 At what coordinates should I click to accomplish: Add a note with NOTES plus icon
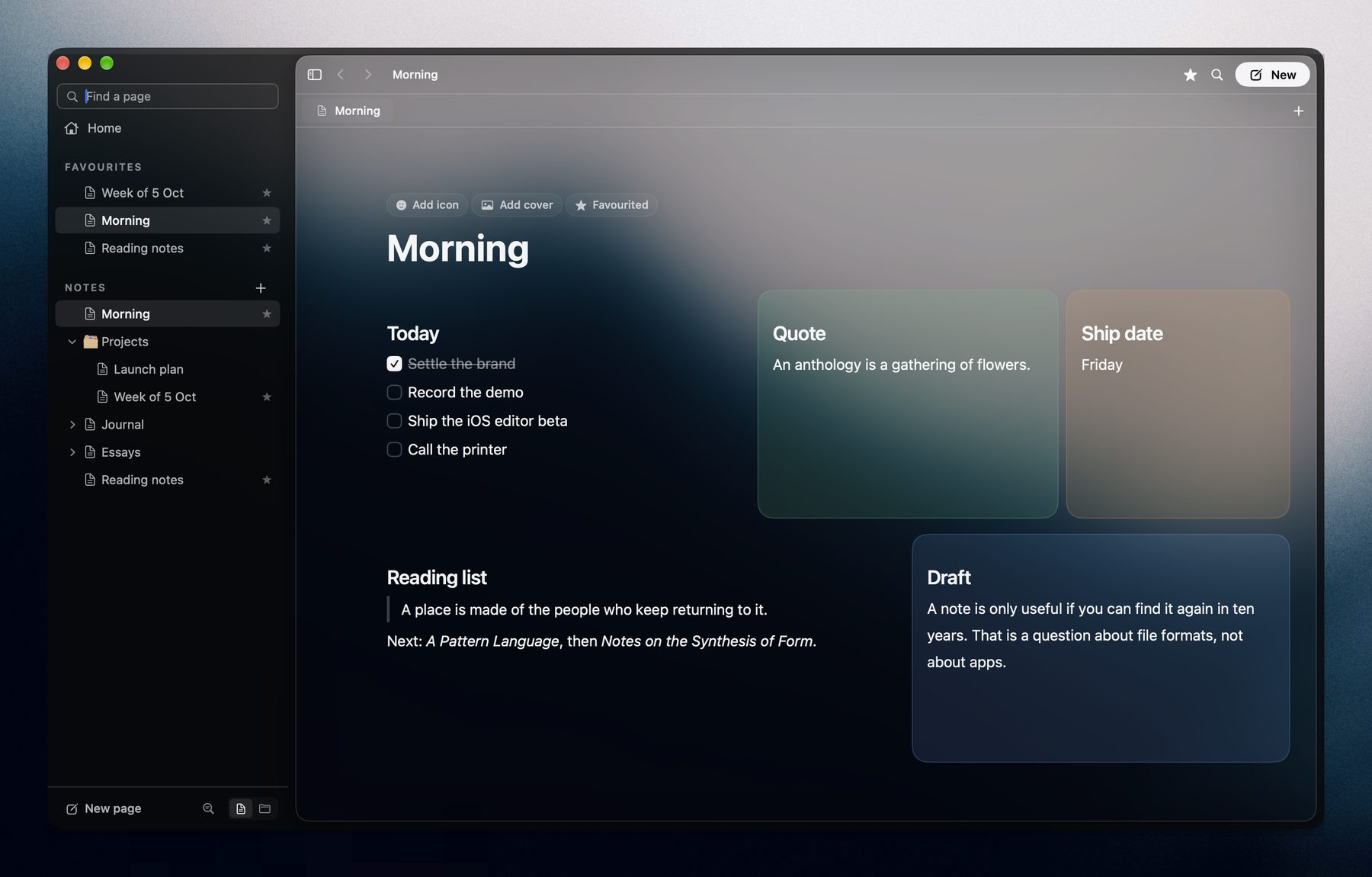(261, 288)
